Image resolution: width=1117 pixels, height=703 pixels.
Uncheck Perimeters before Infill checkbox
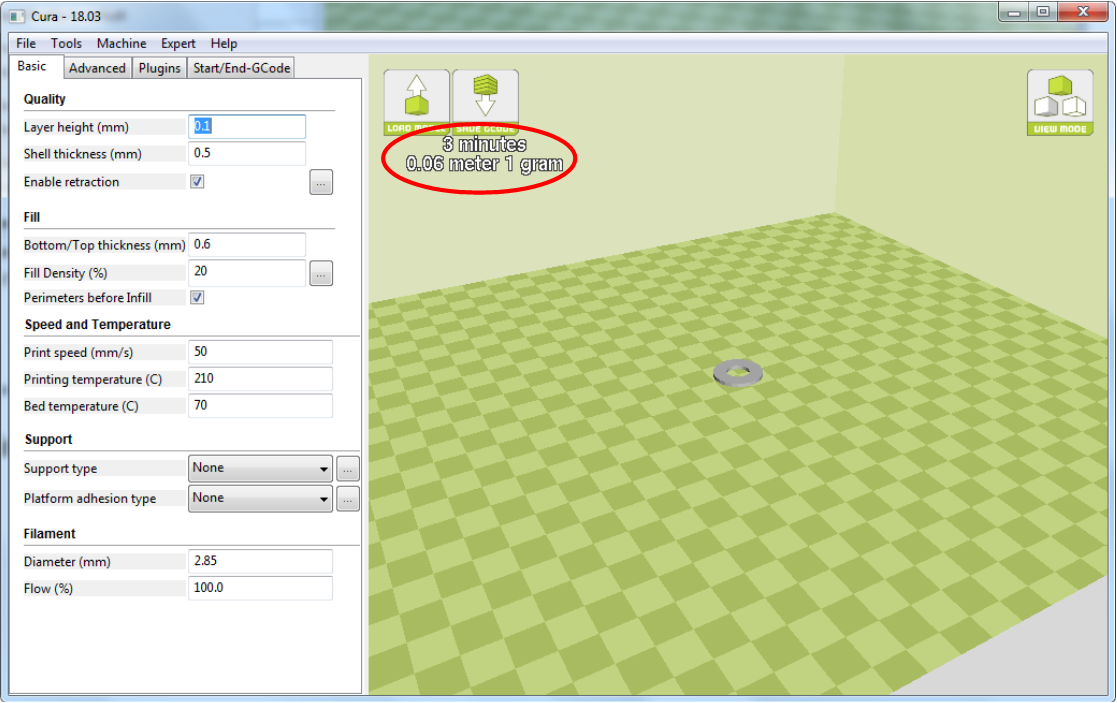[198, 298]
